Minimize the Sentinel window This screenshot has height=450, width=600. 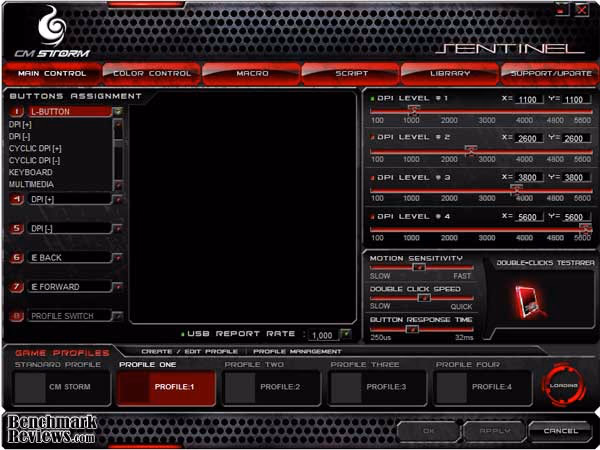click(x=562, y=10)
